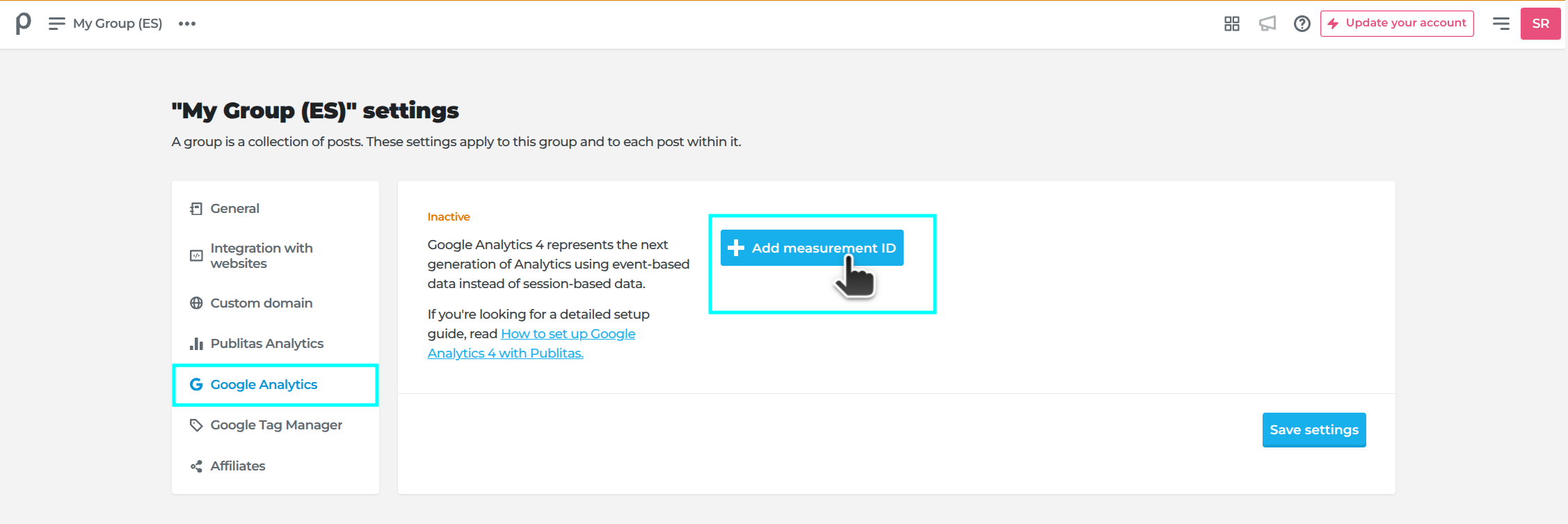The width and height of the screenshot is (1568, 524).
Task: Open the help question mark icon
Action: (x=1302, y=24)
